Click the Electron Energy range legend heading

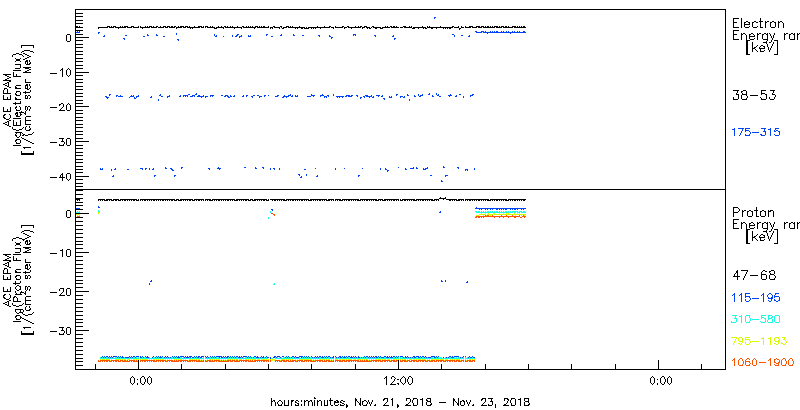pos(765,36)
